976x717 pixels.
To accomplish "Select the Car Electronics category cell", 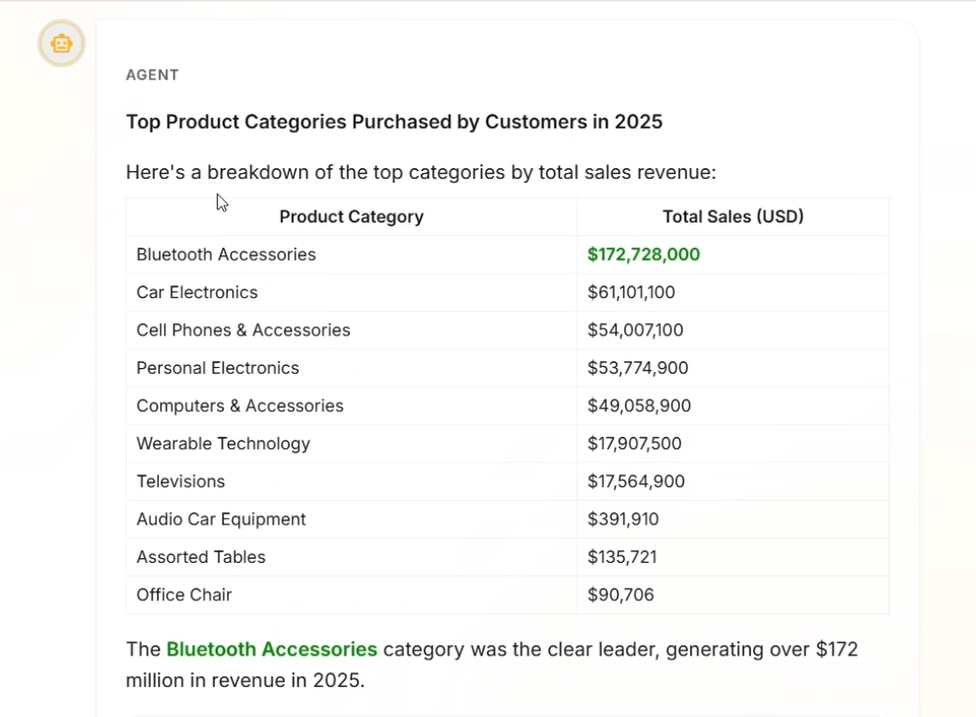I will click(351, 293).
